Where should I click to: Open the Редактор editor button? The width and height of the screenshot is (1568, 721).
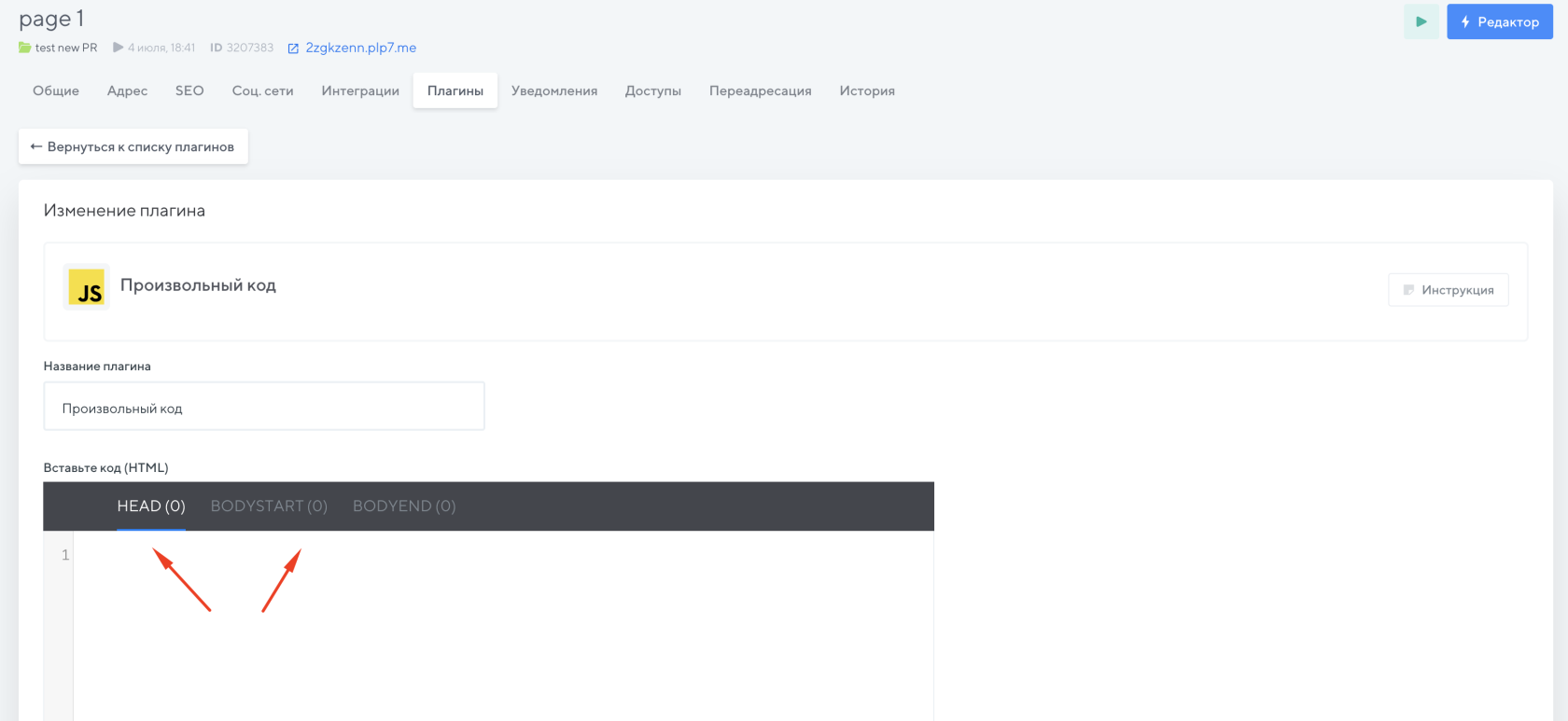click(1499, 21)
